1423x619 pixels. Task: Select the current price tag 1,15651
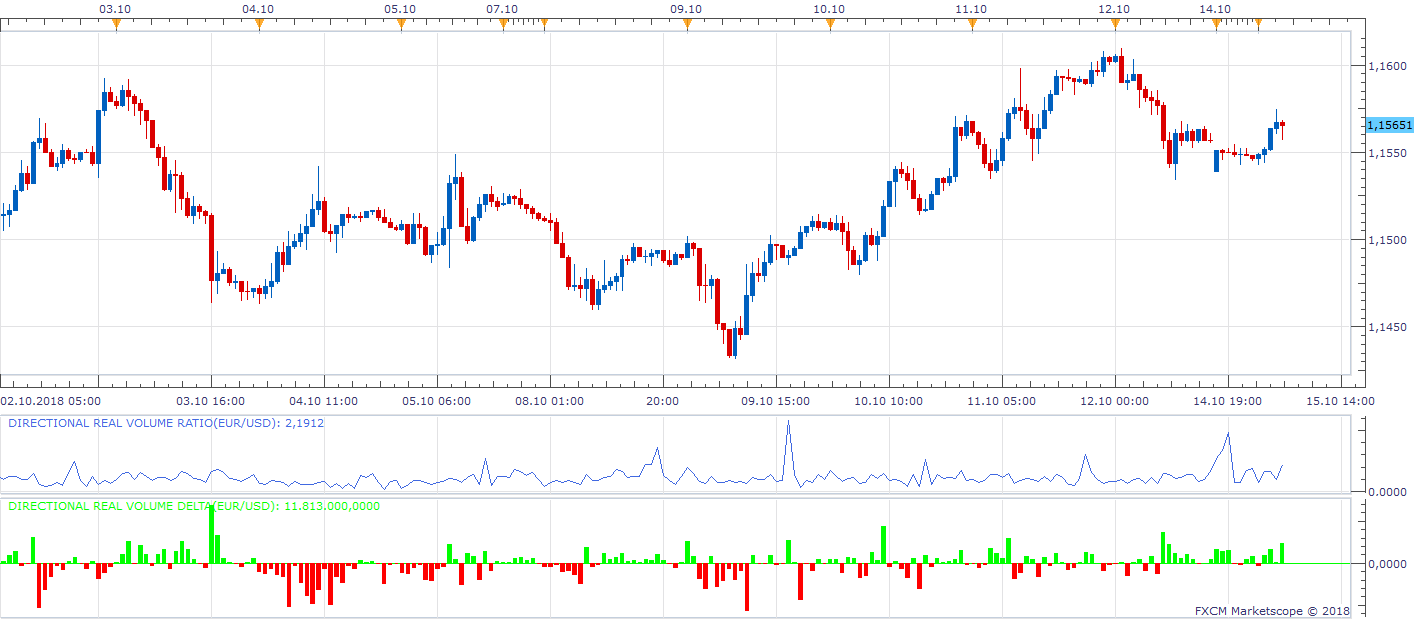click(1389, 125)
